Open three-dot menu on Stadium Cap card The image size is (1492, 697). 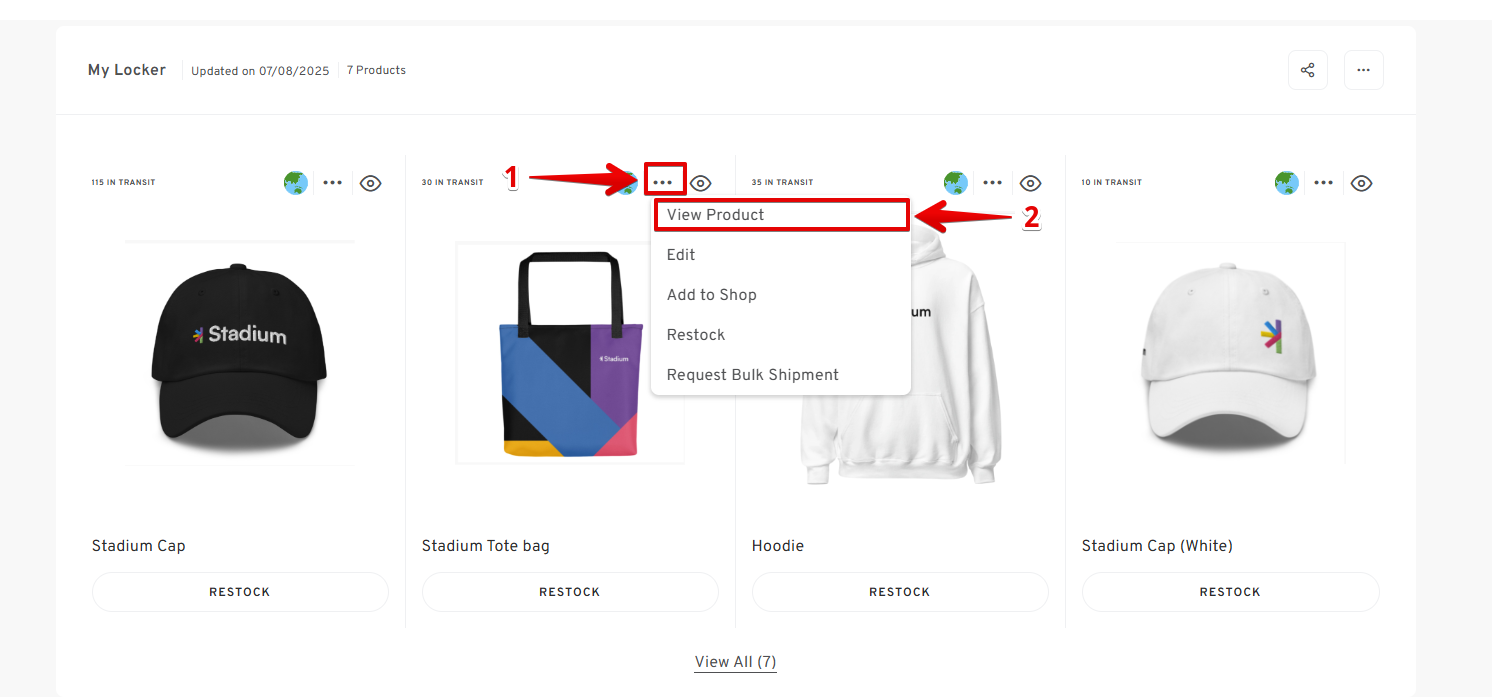coord(333,183)
